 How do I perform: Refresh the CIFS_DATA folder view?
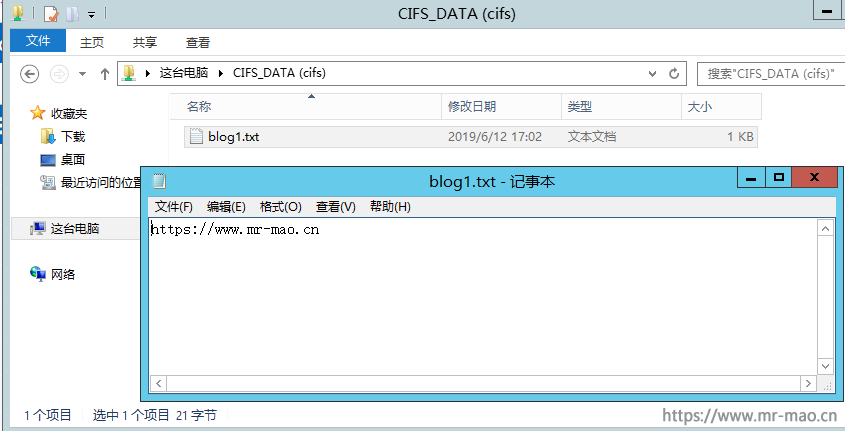click(674, 74)
